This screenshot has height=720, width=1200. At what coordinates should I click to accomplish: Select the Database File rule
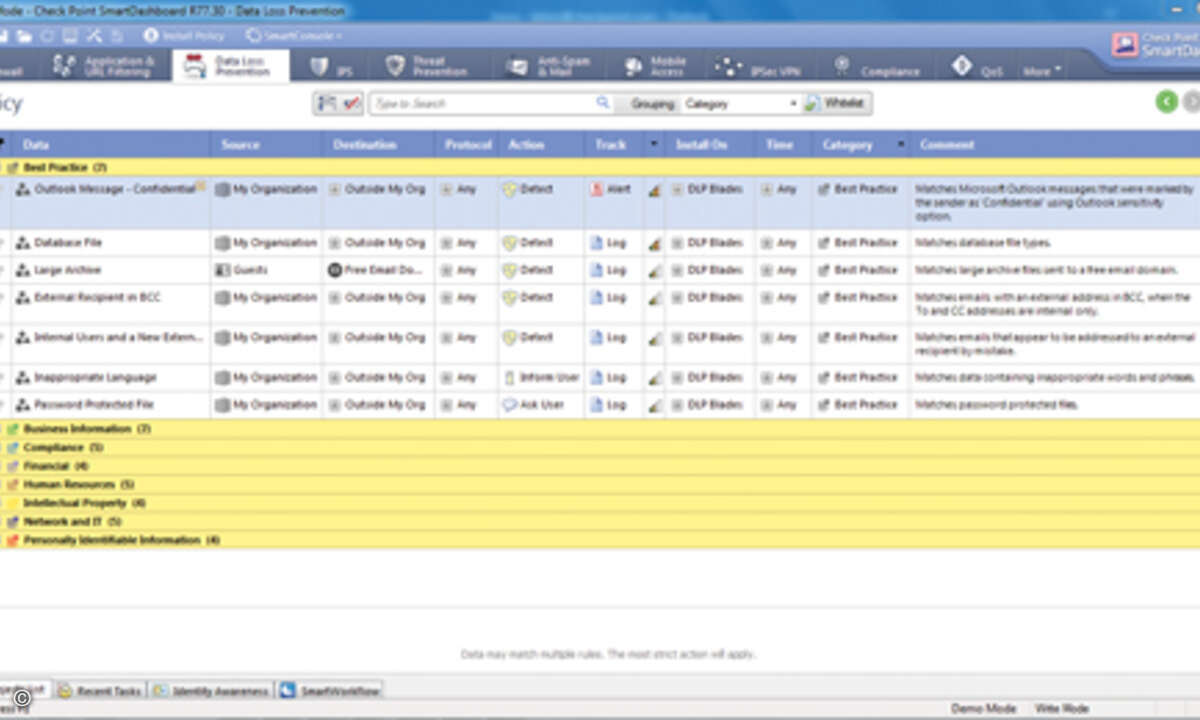pyautogui.click(x=600, y=243)
